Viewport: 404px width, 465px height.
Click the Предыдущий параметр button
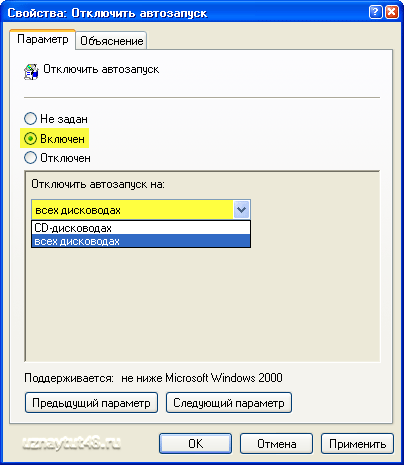coord(91,403)
